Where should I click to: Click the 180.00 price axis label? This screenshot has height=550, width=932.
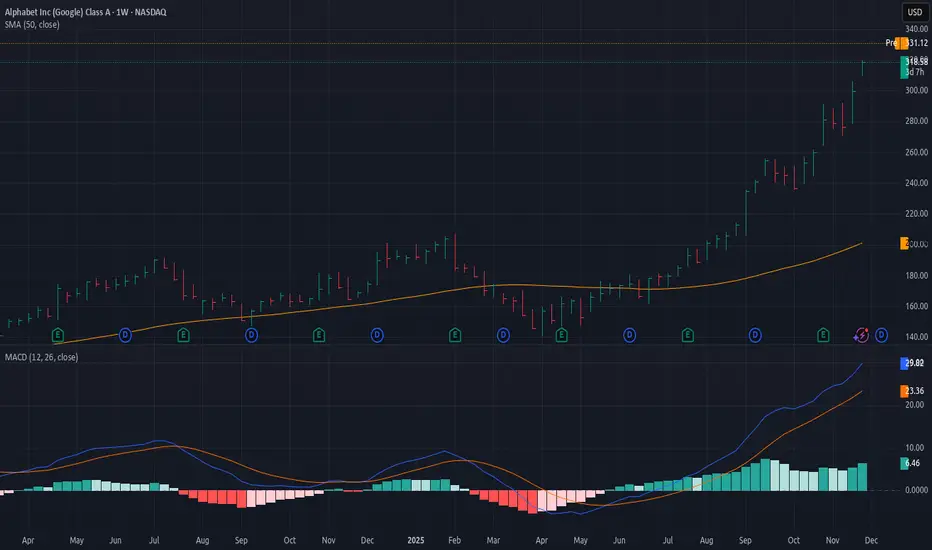[x=916, y=275]
